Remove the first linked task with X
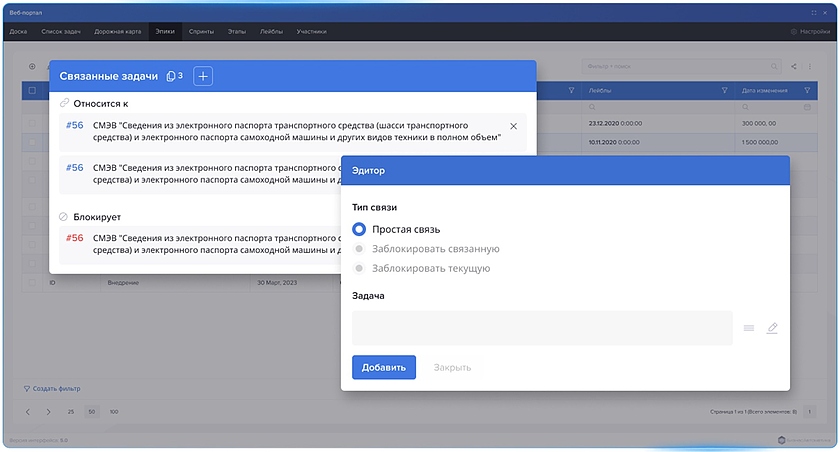 (x=513, y=126)
